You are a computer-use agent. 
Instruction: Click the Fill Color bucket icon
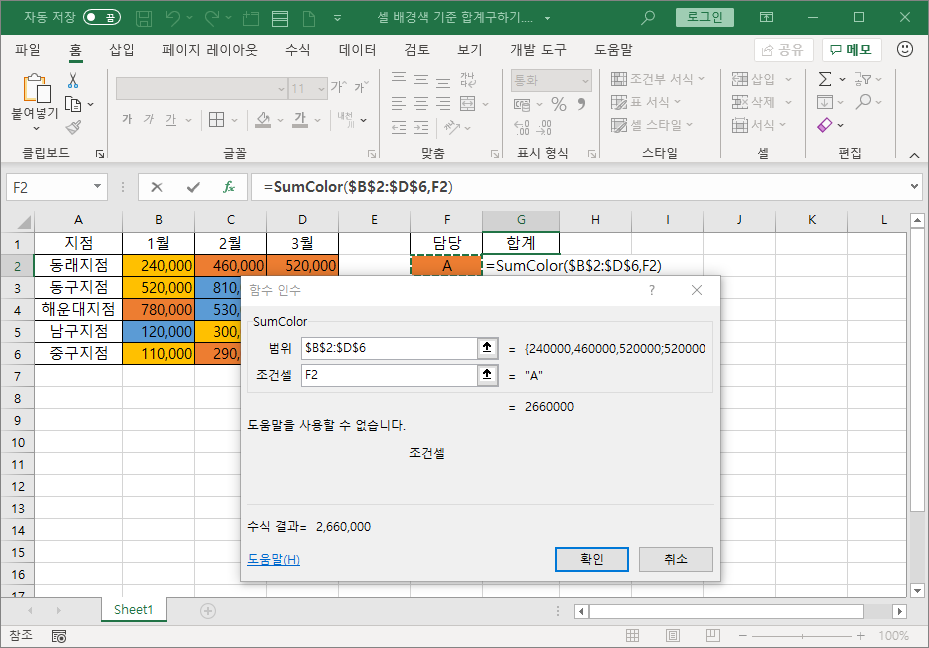(263, 120)
